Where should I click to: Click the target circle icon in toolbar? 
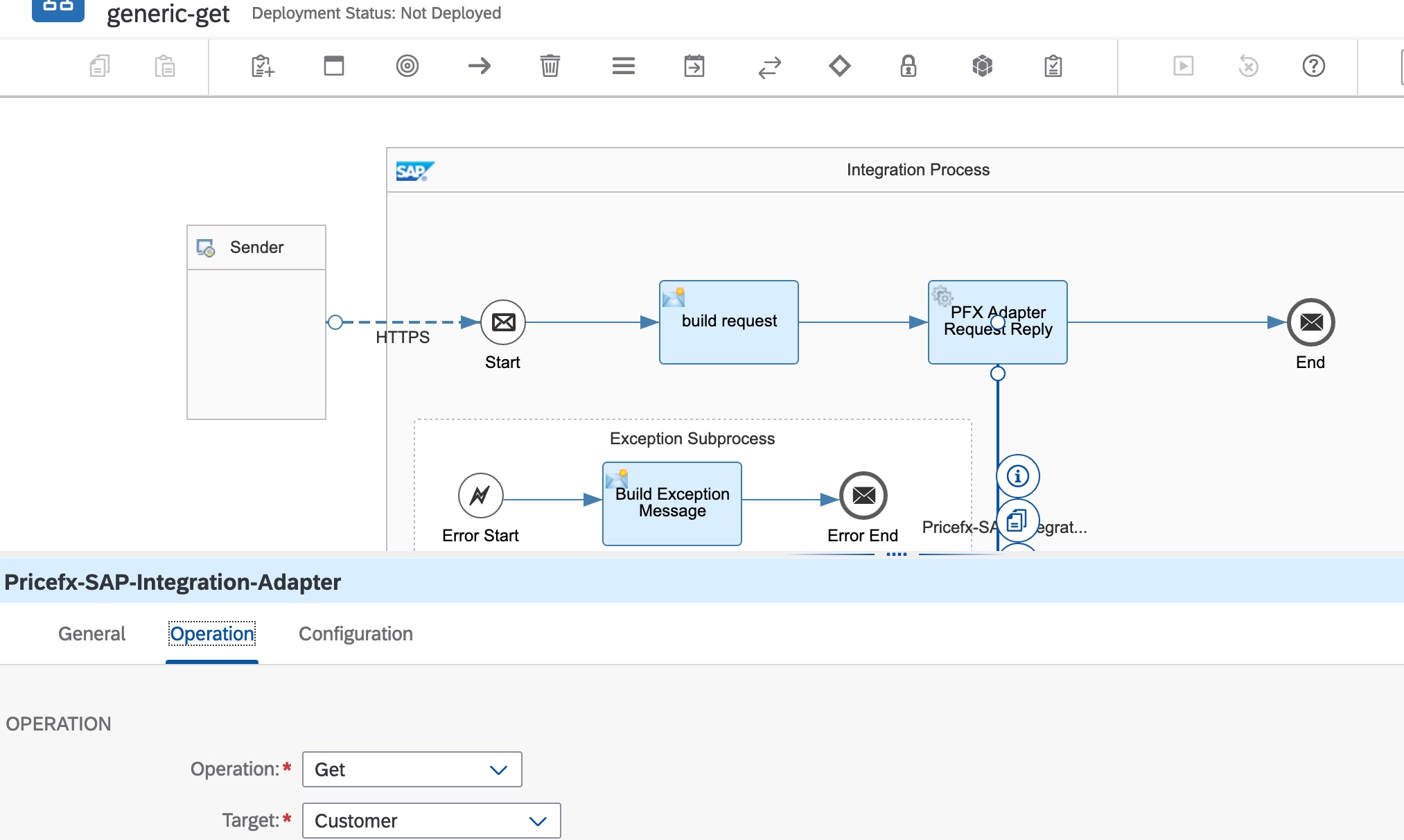coord(407,67)
